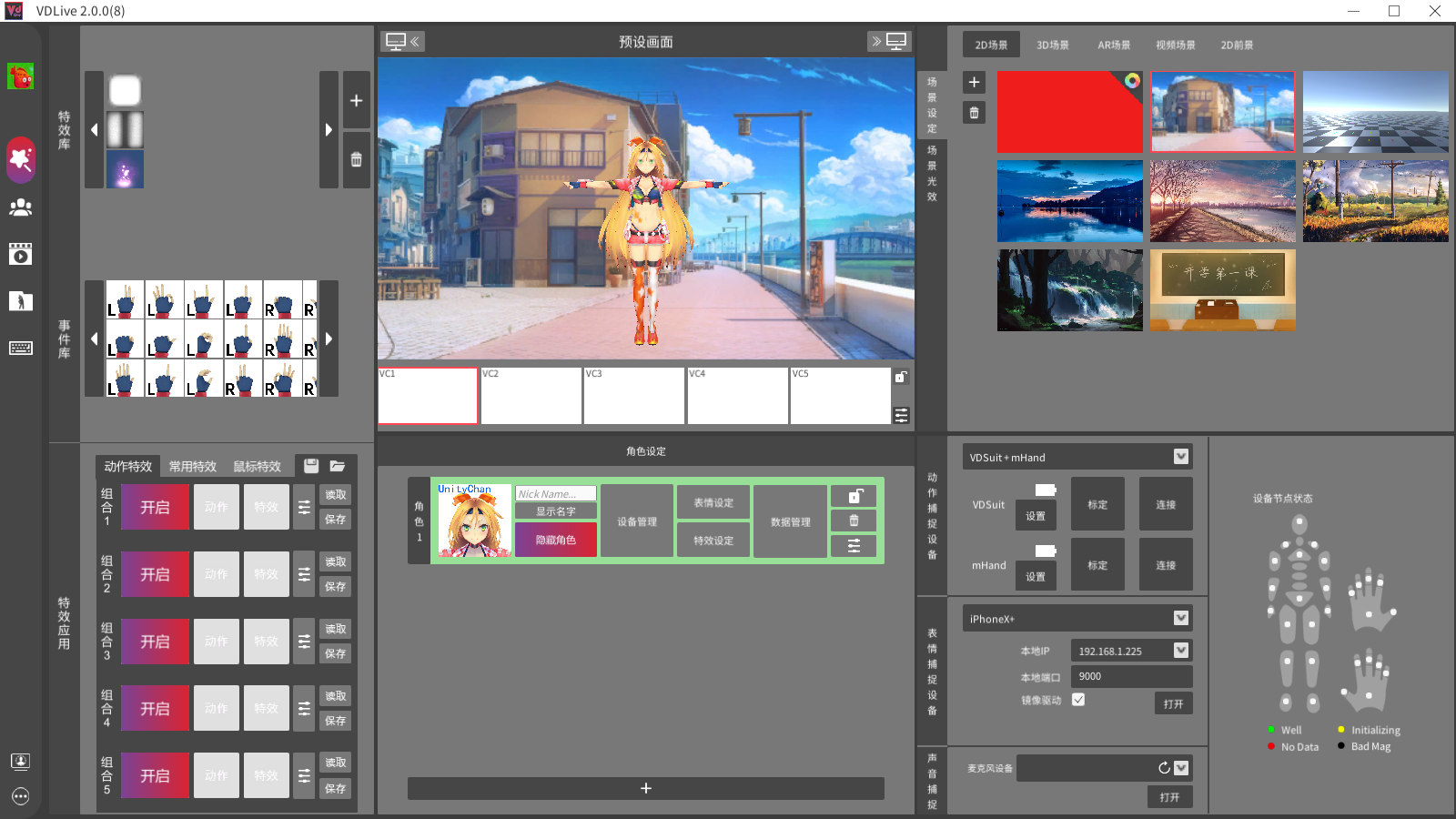This screenshot has height=819, width=1456.
Task: Switch to AR场景 tab
Action: [x=1114, y=45]
